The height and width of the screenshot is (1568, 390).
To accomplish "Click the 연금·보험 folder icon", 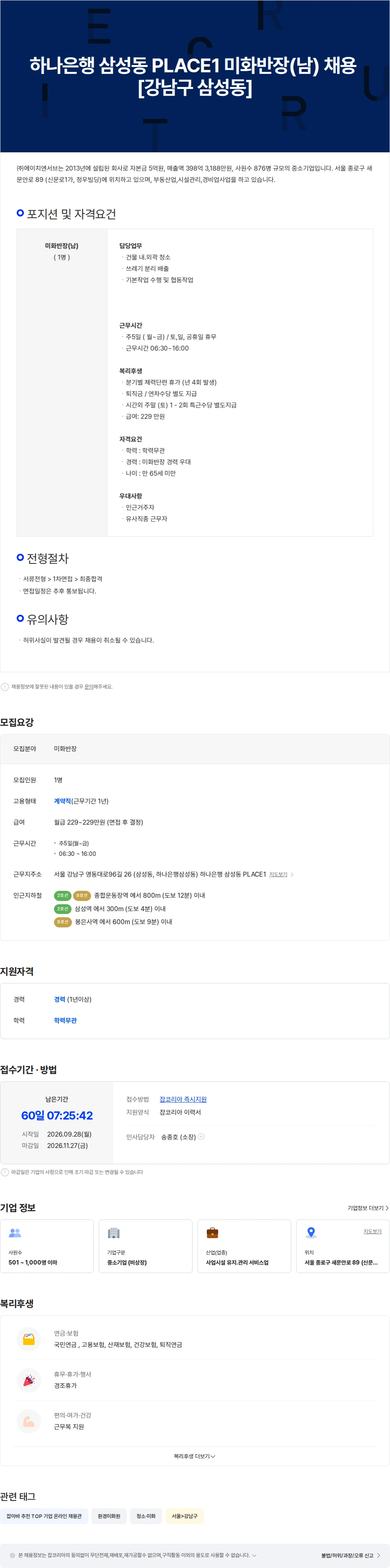I will tap(28, 1339).
